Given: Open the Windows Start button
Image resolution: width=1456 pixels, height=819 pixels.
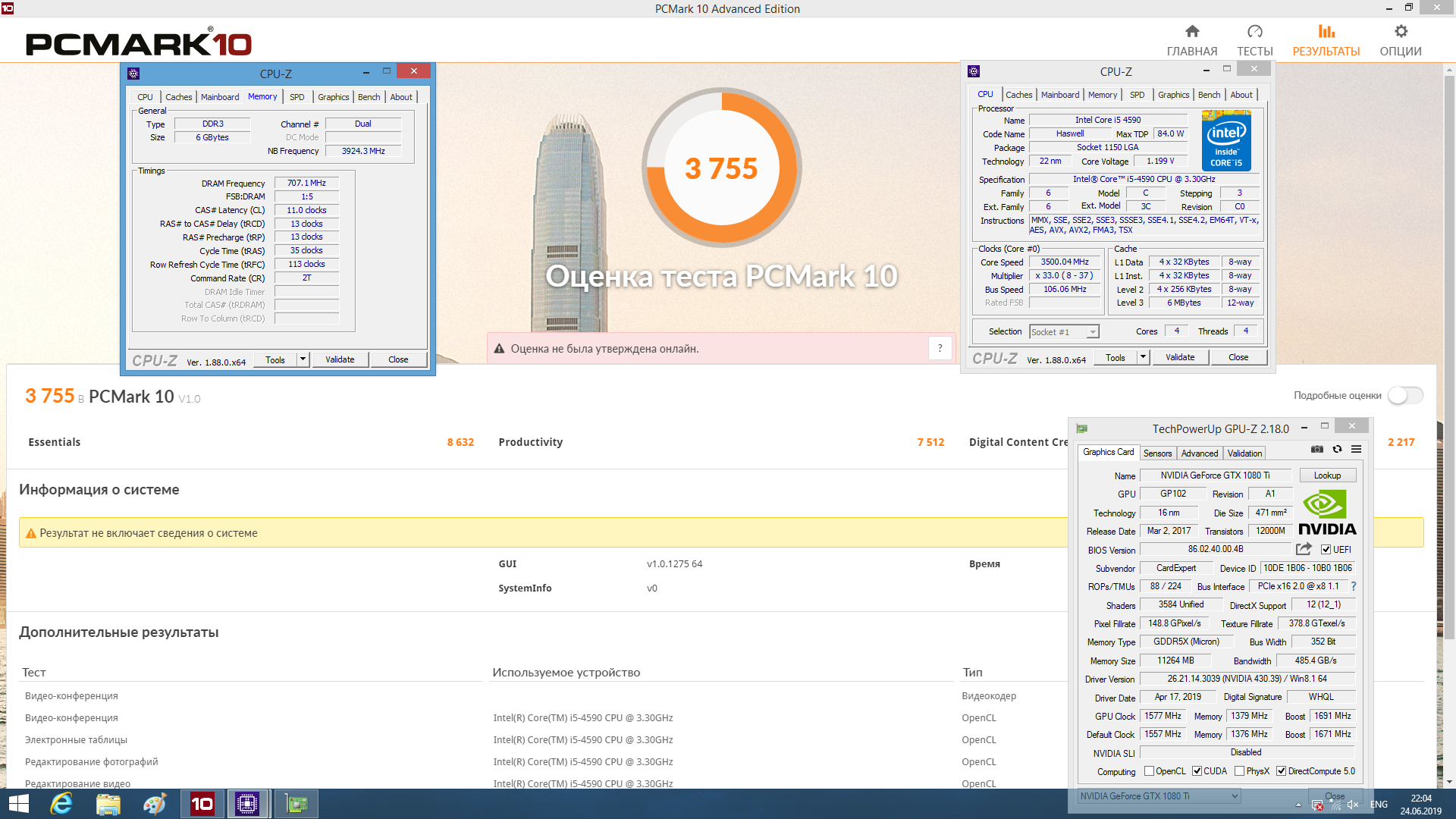Looking at the screenshot, I should tap(19, 804).
